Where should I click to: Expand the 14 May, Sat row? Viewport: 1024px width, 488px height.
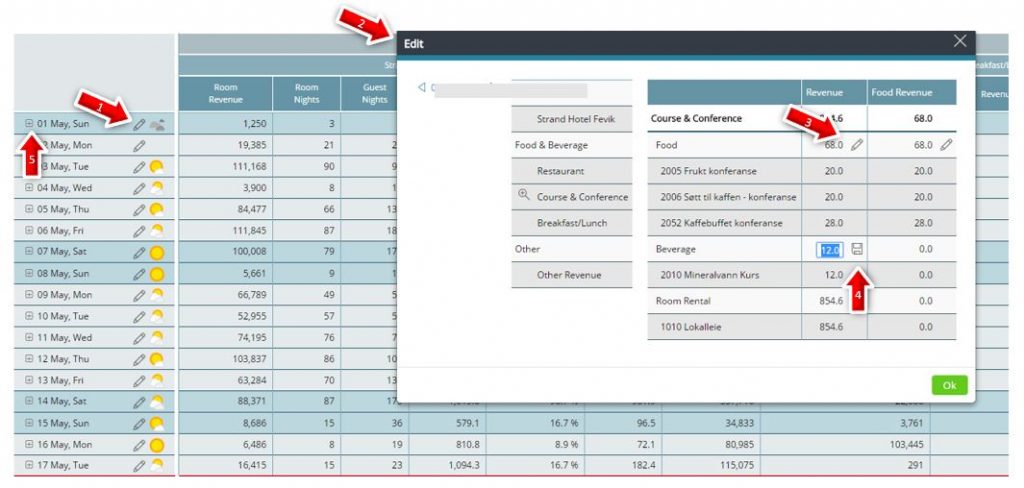pos(29,401)
